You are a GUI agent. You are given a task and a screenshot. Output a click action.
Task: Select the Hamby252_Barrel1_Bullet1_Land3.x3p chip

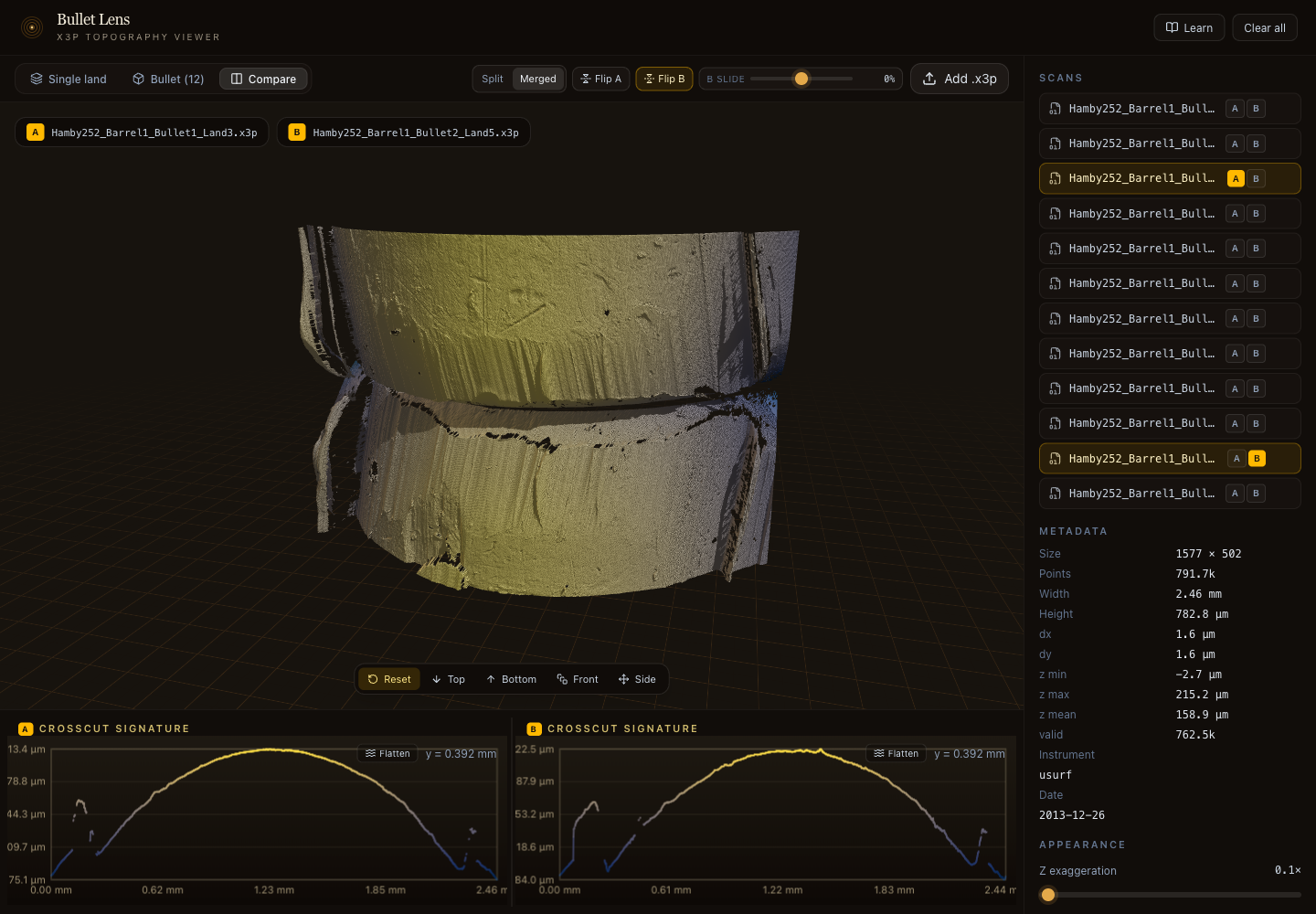142,132
